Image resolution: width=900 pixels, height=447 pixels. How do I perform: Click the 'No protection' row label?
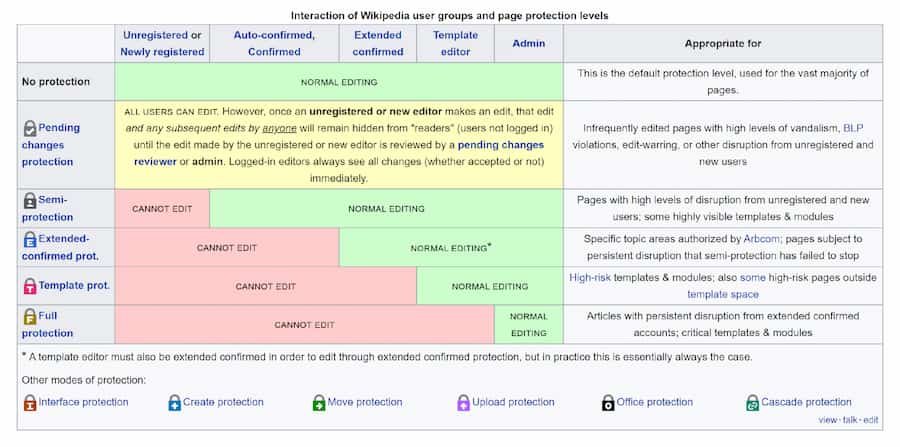pos(56,82)
